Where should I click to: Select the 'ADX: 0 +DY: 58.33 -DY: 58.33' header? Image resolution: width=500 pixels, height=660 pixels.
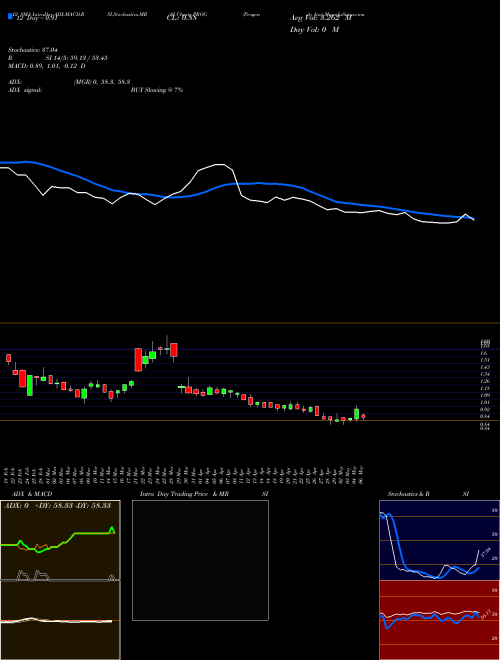[x=57, y=505]
